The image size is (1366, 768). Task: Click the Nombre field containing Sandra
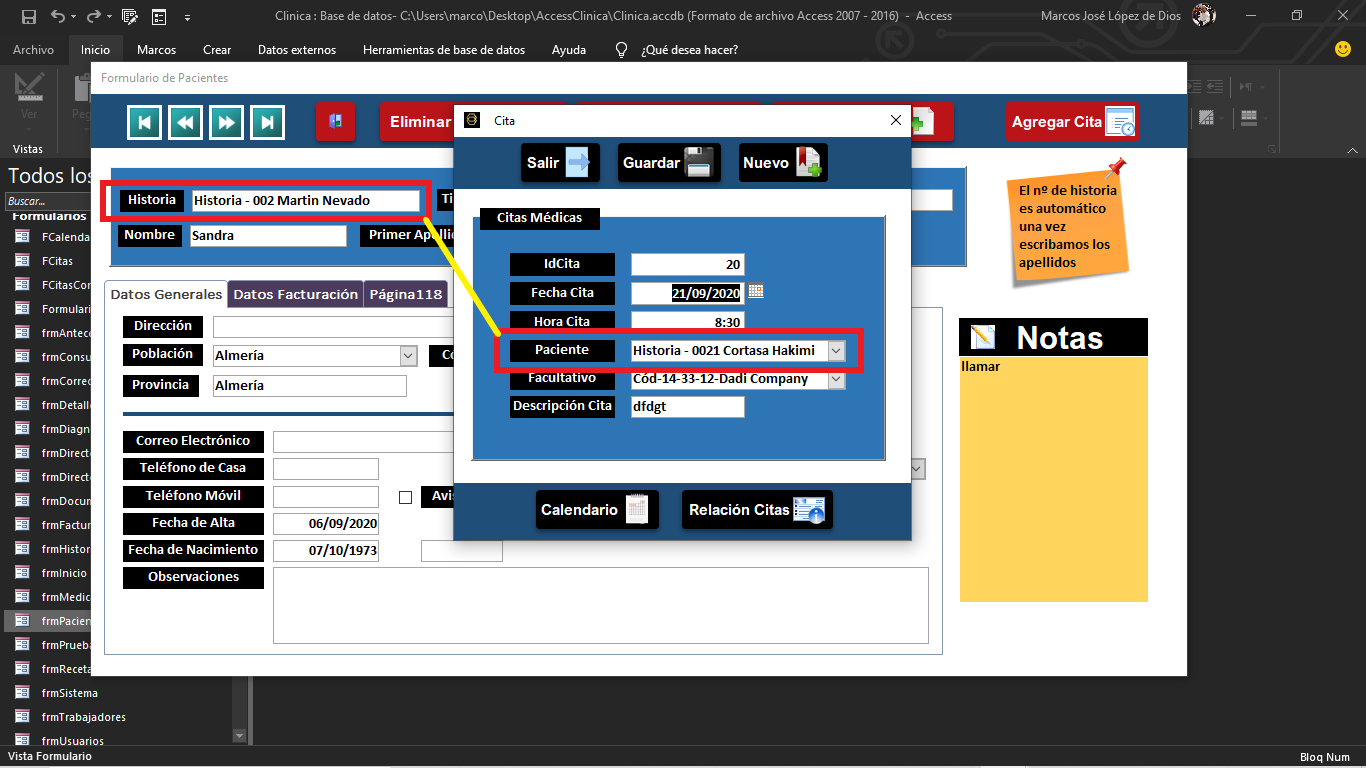tap(268, 236)
